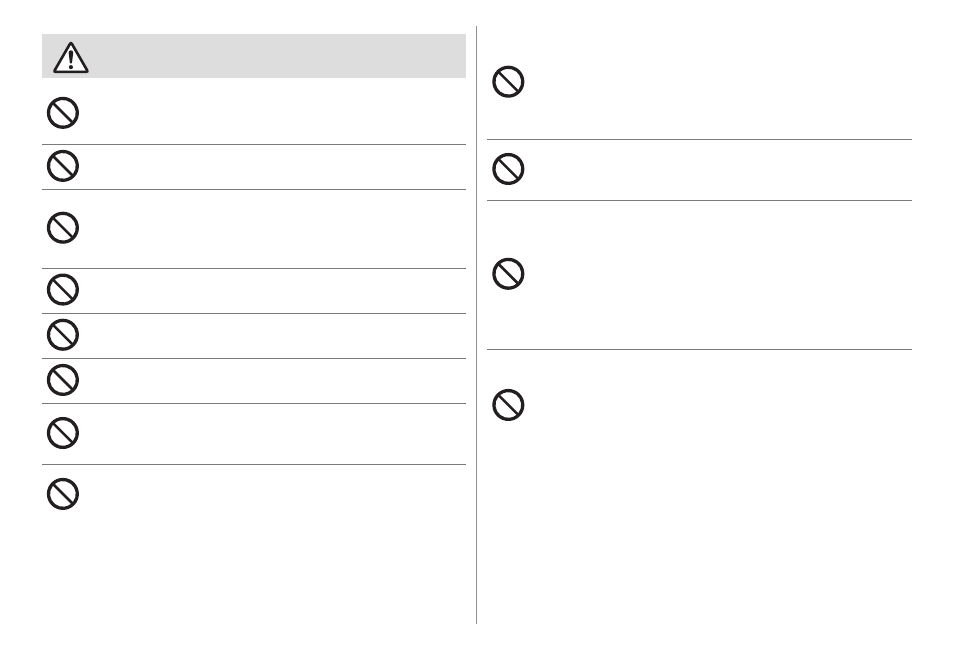This screenshot has height=671, width=954.
Task: Click the sixth prohibition icon in left column
Action: pos(63,380)
